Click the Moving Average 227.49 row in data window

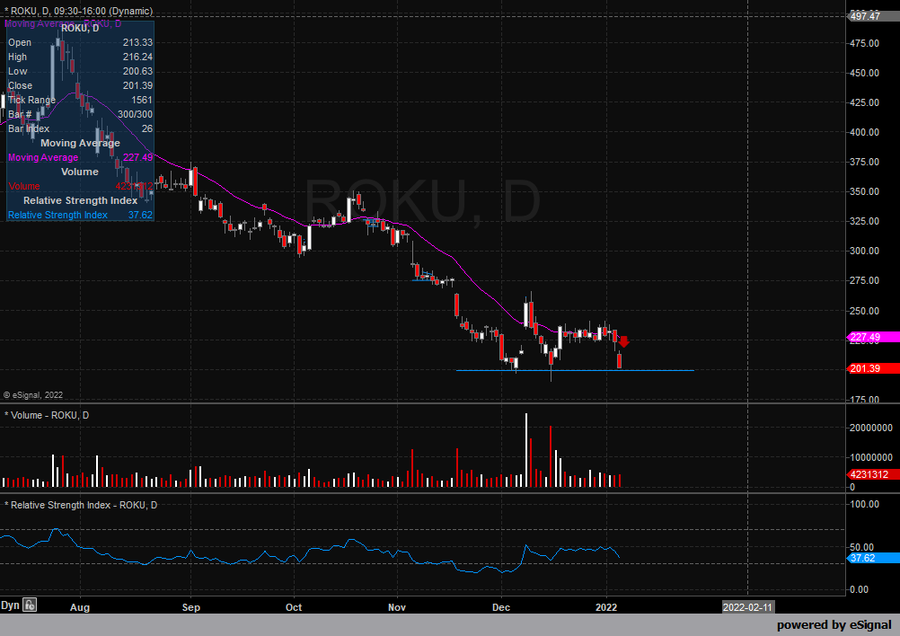[80, 157]
